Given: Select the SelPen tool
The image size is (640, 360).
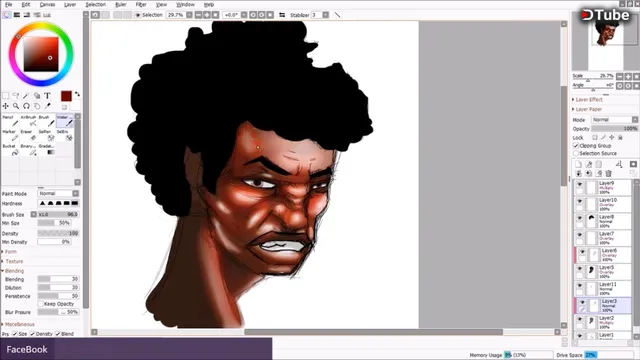Looking at the screenshot, I should pos(46,136).
